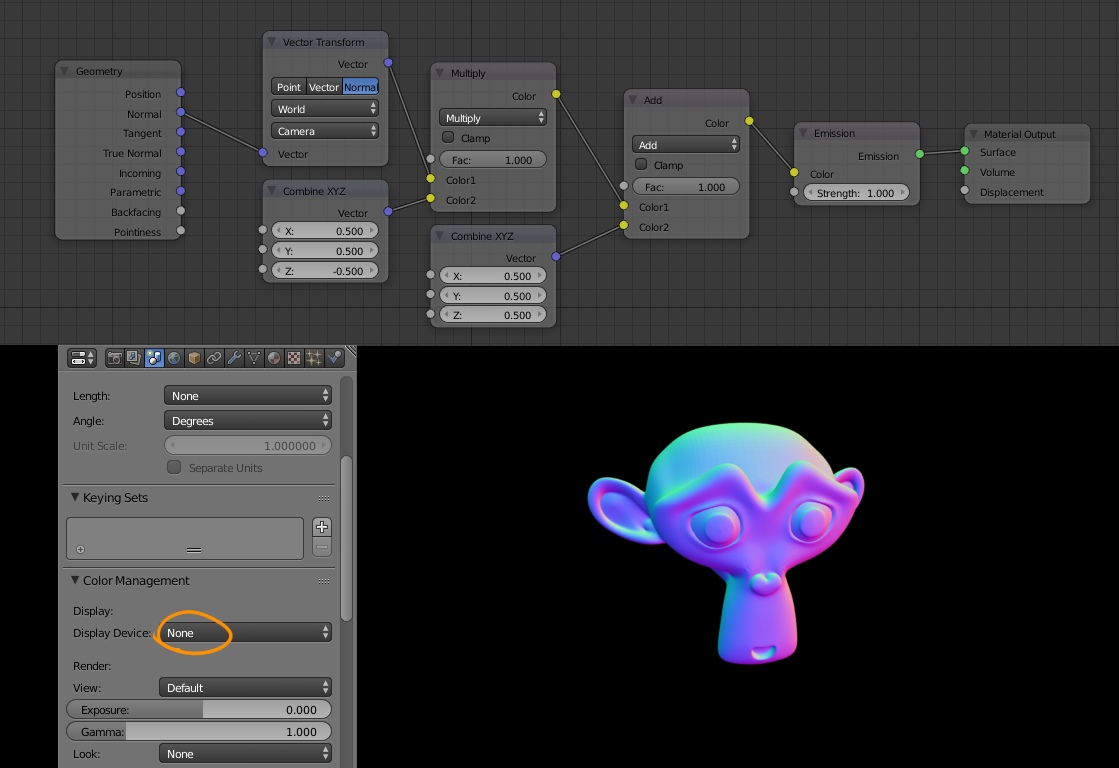Screen dimensions: 1119x768
Task: Open the Particles properties tab
Action: pos(314,357)
